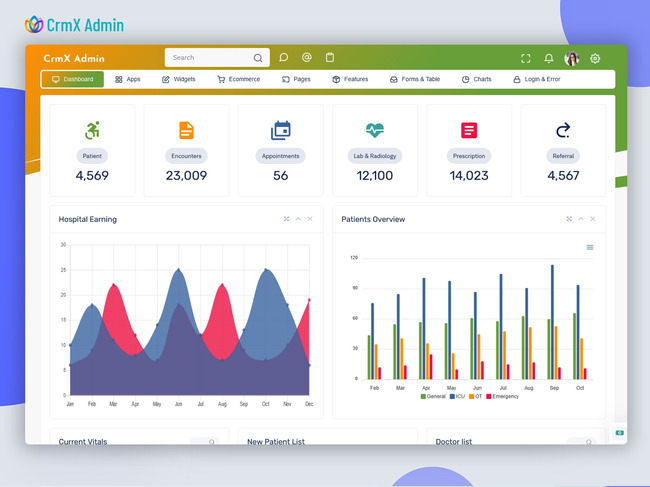Click the Appointments label pill
The image size is (650, 487).
point(281,156)
